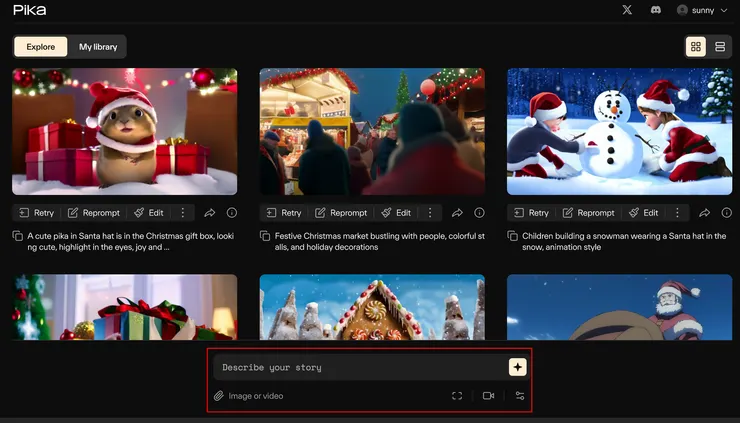Reprompt the snowman children video
Screen dimensions: 740x423
click(588, 213)
